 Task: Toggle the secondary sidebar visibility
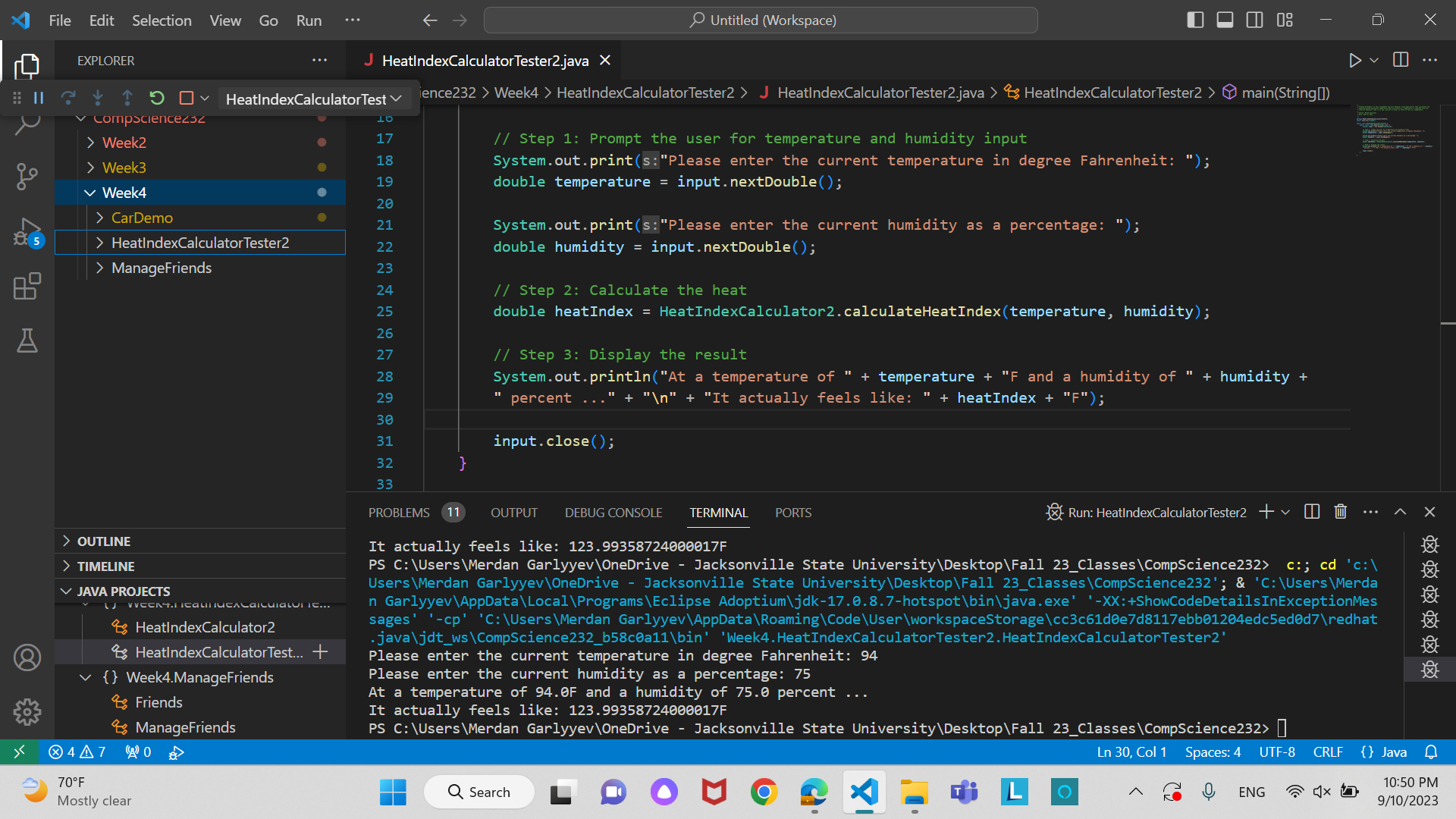(x=1254, y=20)
